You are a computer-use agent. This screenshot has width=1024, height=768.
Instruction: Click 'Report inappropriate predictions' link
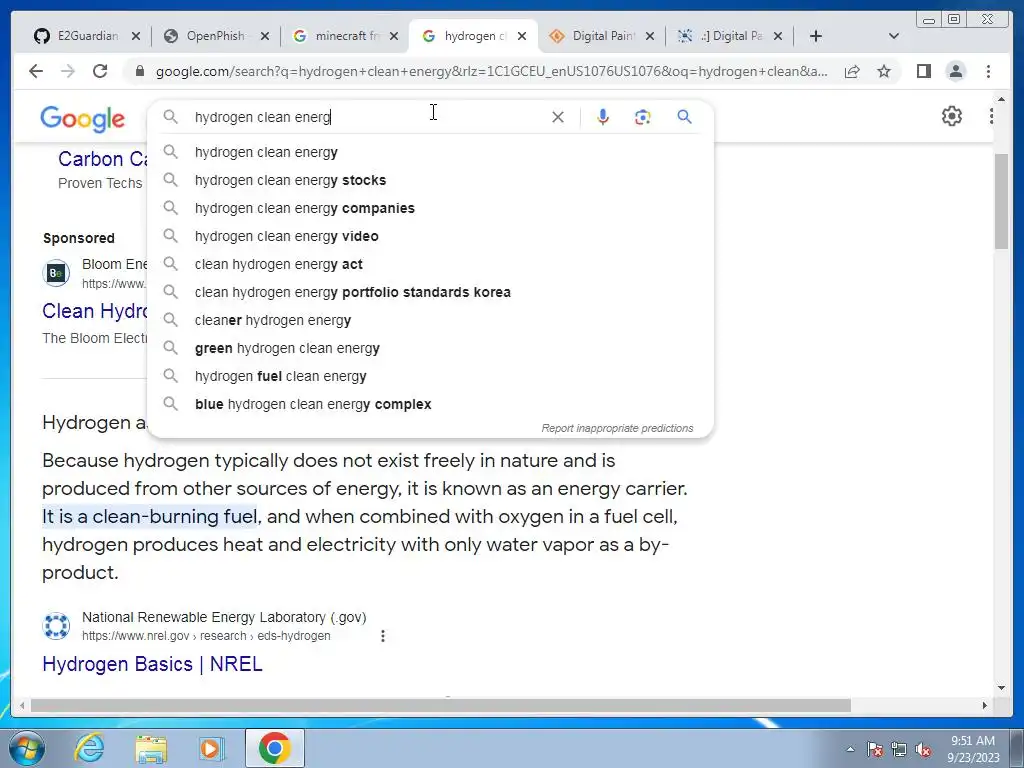click(x=617, y=428)
